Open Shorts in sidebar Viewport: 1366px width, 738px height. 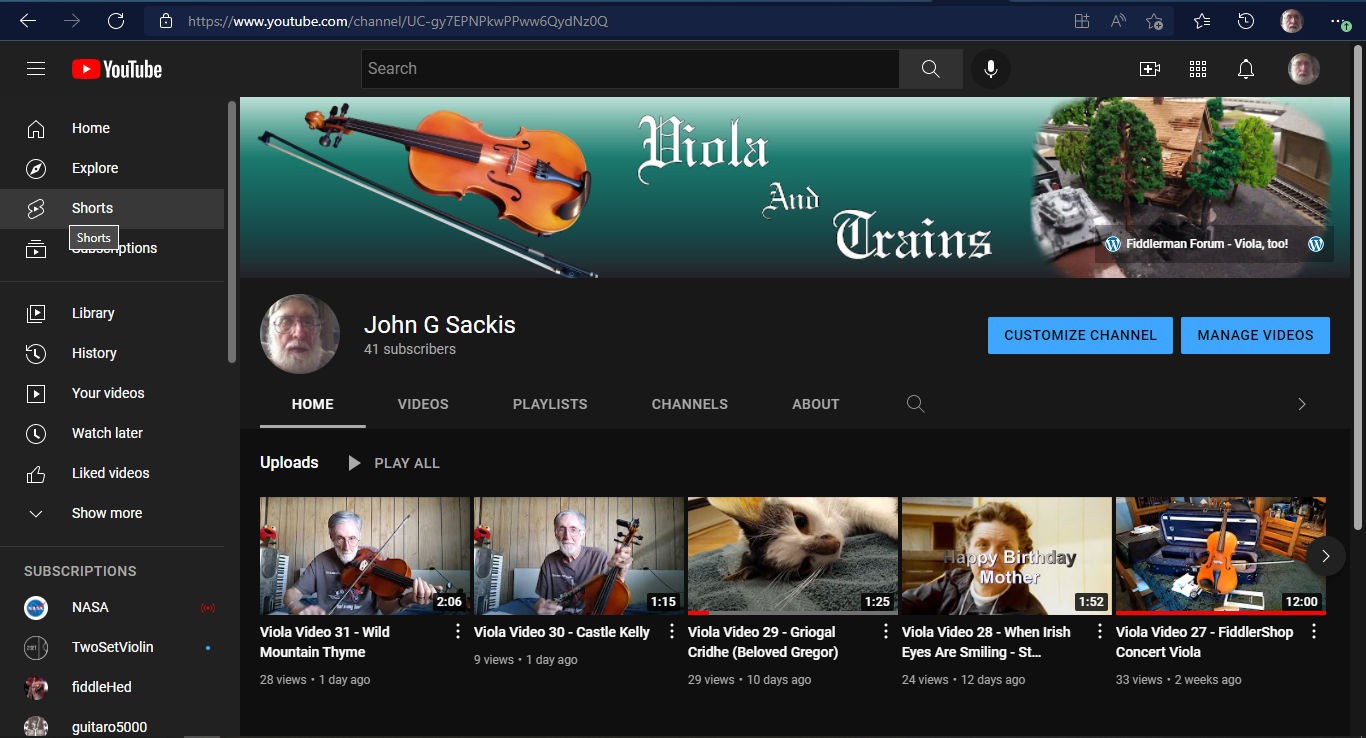(112, 208)
